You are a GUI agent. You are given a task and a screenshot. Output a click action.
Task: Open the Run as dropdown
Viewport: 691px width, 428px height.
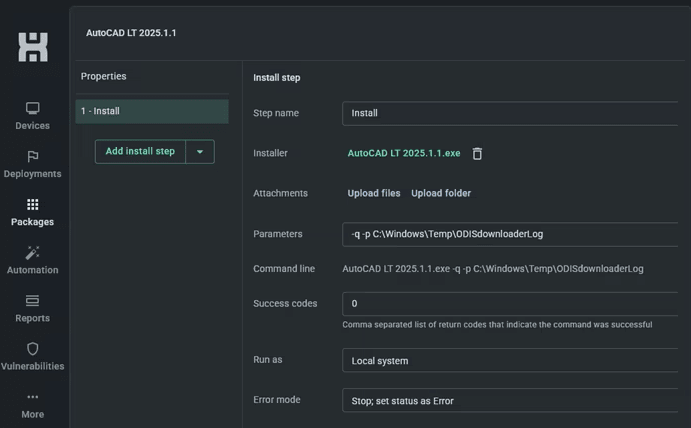(x=510, y=361)
